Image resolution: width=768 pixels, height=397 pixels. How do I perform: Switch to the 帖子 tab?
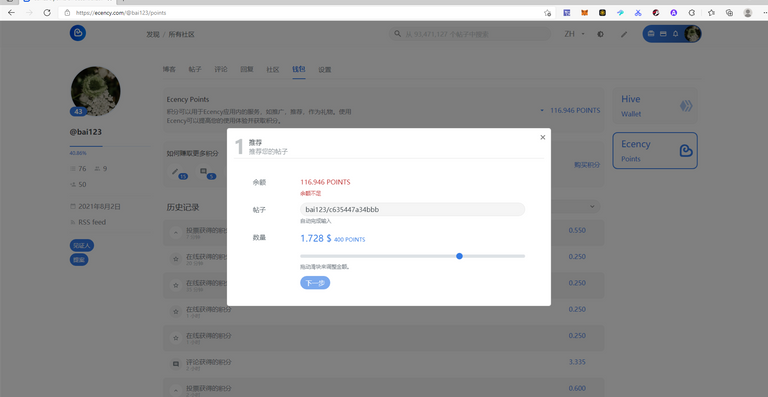point(195,70)
